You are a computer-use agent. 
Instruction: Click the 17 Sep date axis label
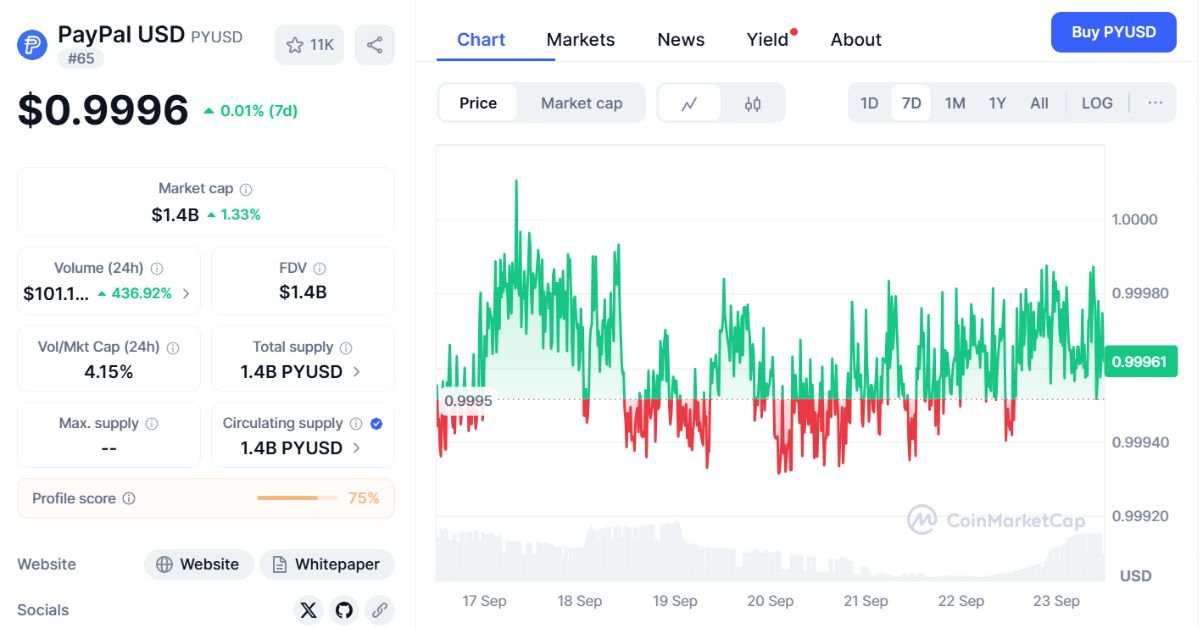tap(484, 601)
